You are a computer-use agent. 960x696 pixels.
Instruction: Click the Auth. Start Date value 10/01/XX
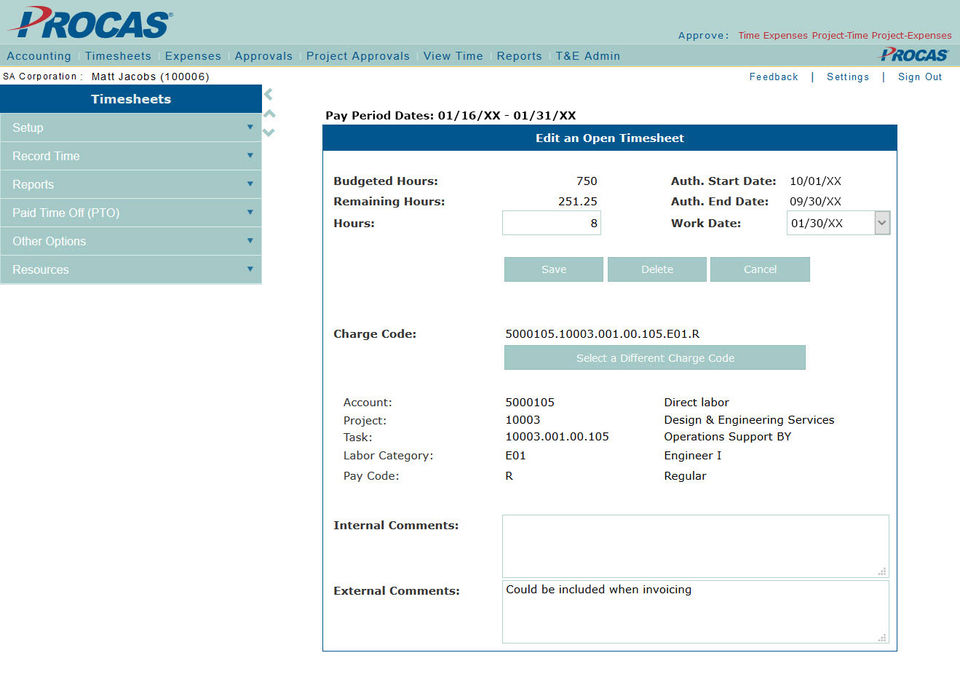tap(816, 181)
